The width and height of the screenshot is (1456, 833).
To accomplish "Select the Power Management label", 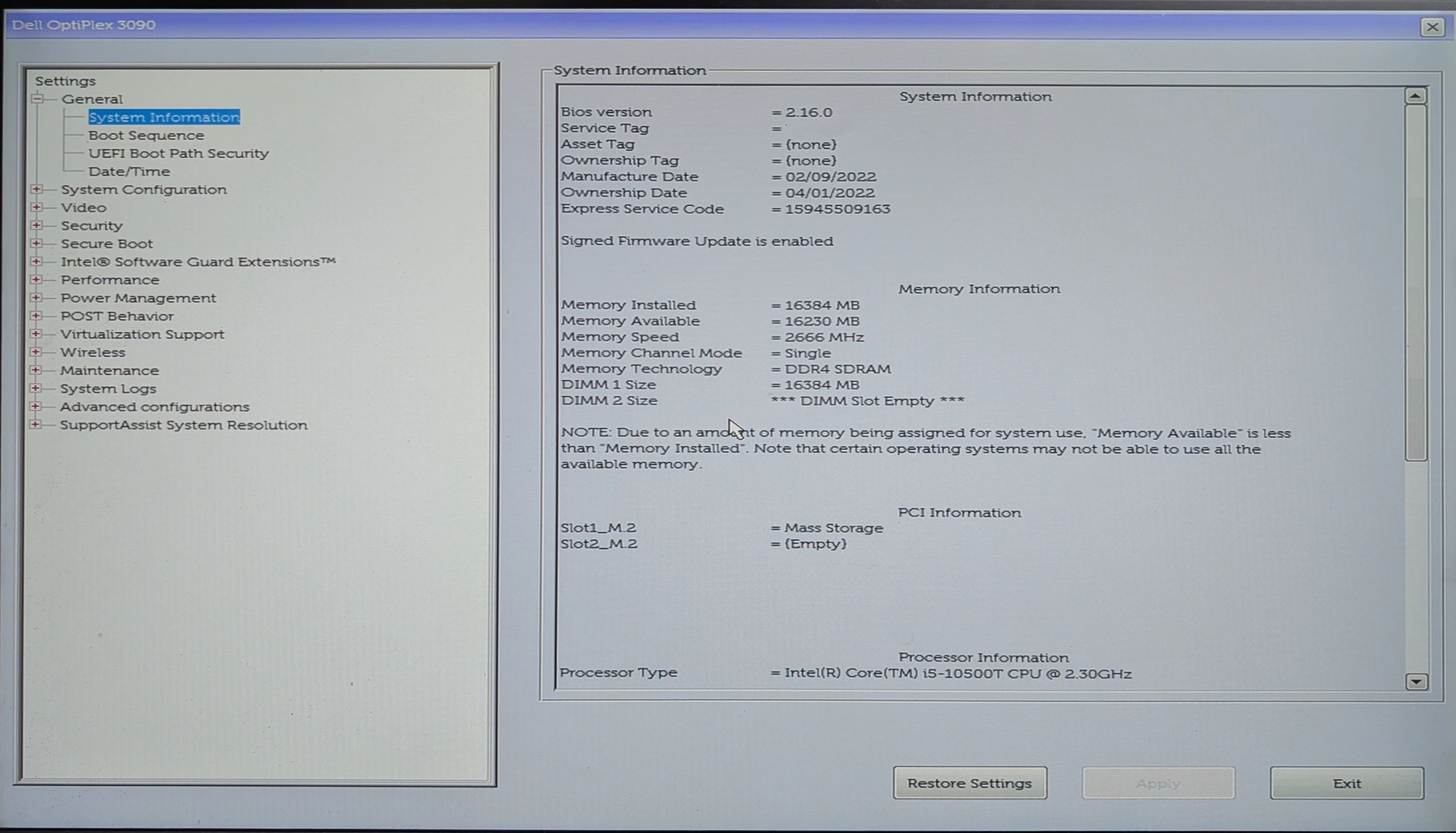I will (x=139, y=298).
